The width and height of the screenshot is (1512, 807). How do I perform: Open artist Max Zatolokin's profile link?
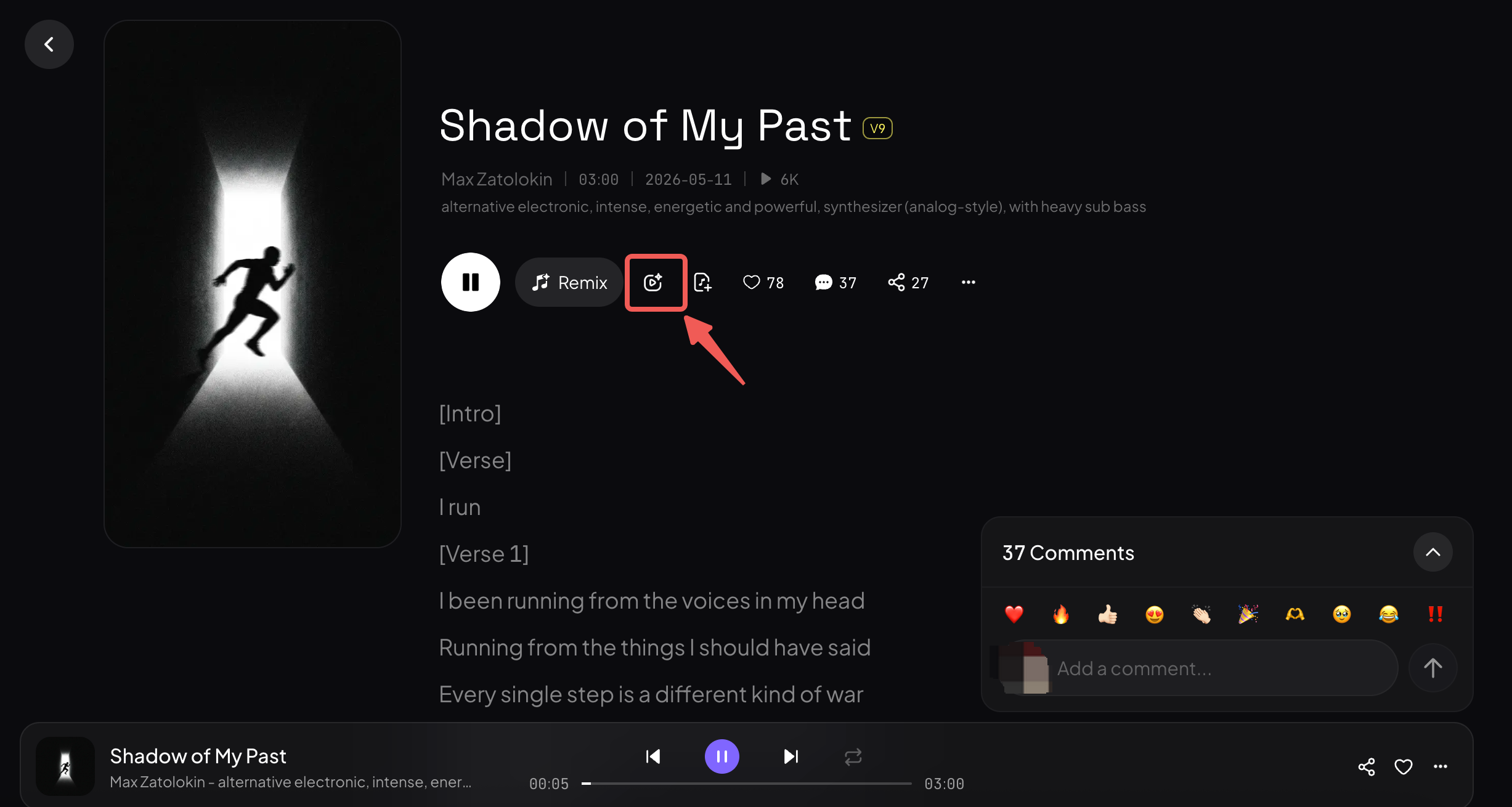pyautogui.click(x=497, y=179)
